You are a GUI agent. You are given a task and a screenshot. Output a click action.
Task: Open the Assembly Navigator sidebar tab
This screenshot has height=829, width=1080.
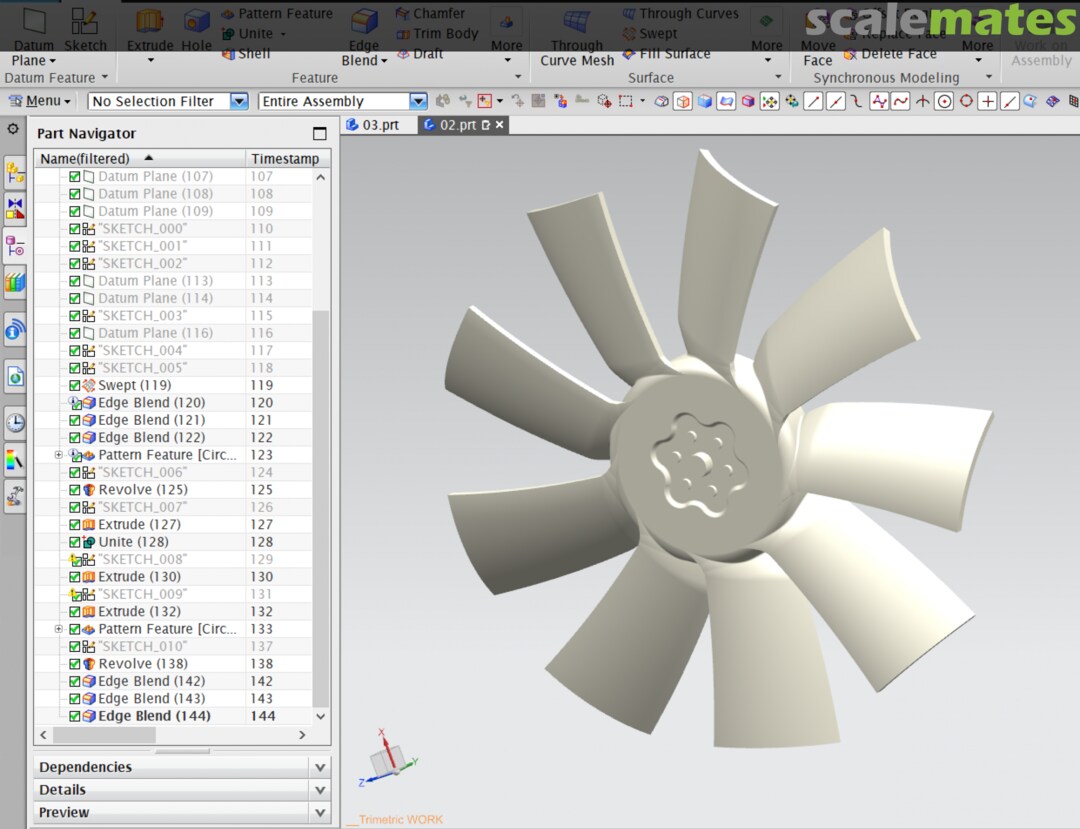(15, 171)
